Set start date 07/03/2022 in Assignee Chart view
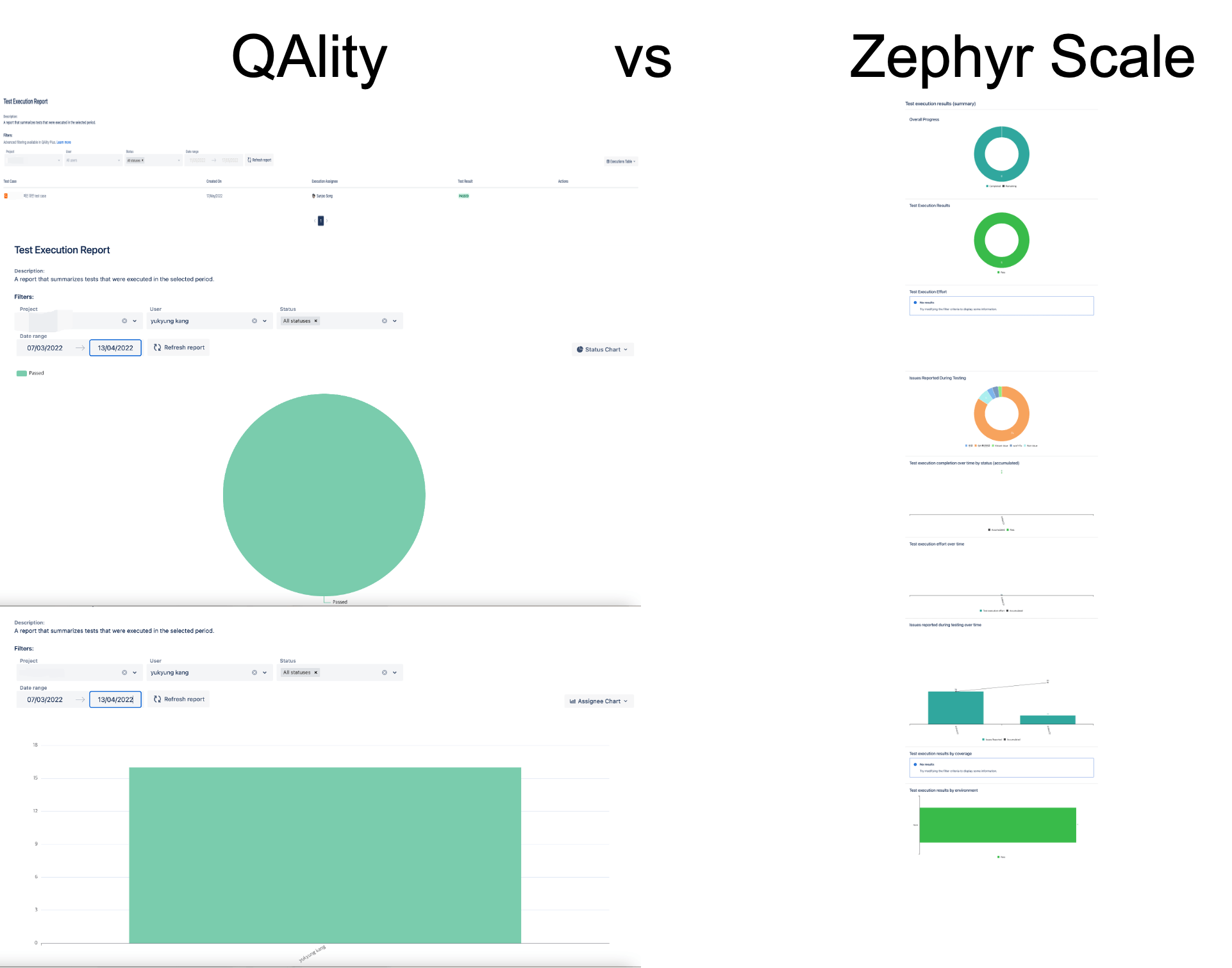 [x=45, y=700]
